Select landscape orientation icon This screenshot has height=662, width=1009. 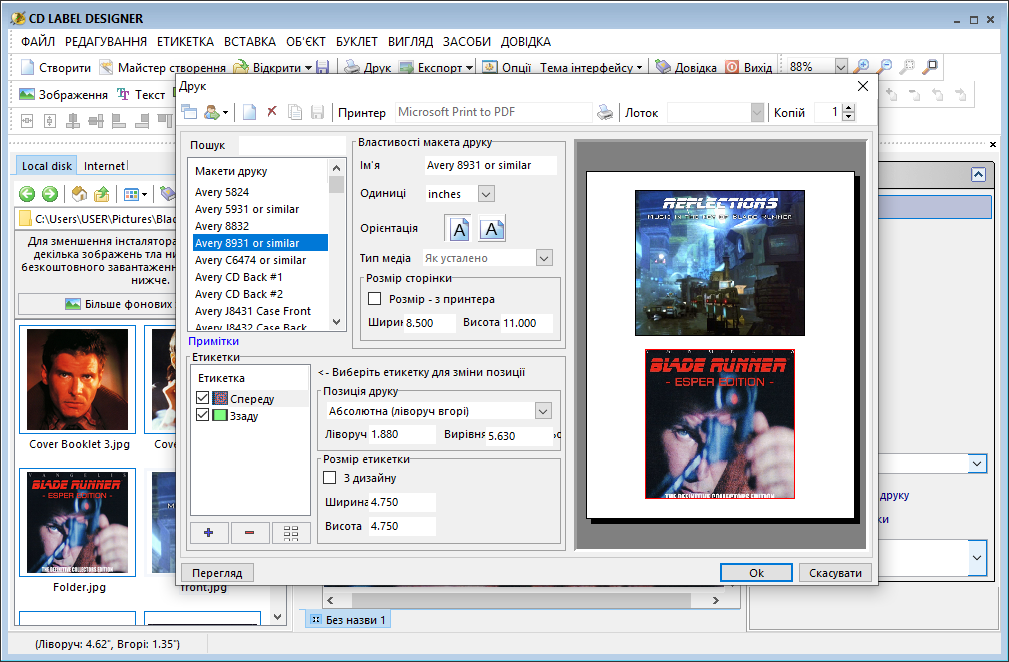(x=492, y=229)
